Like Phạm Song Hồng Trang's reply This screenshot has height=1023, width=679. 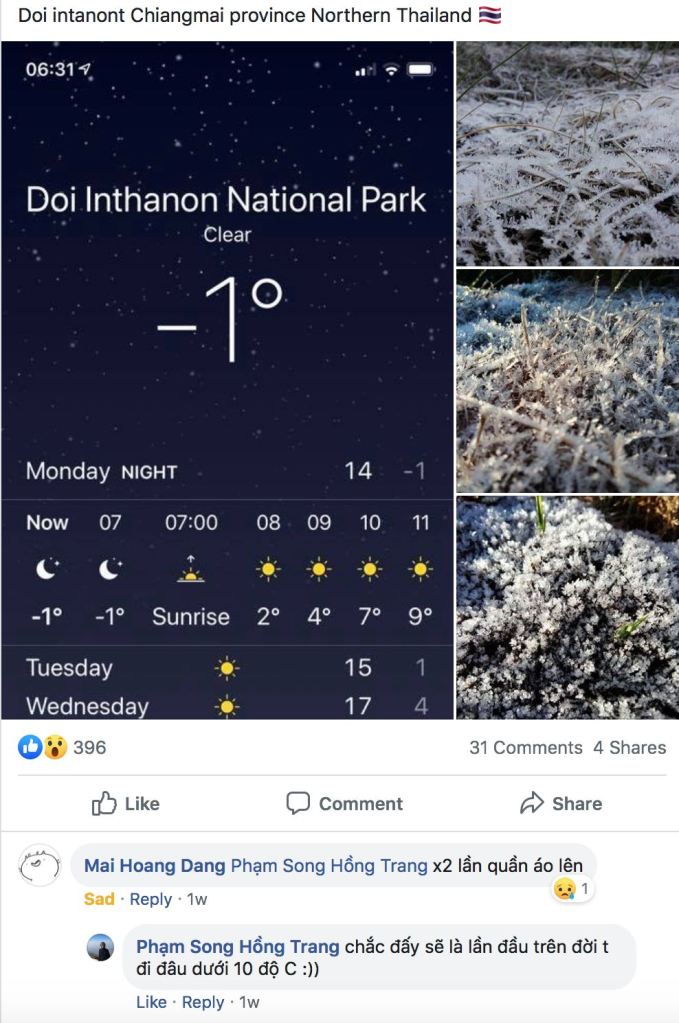click(x=151, y=1002)
